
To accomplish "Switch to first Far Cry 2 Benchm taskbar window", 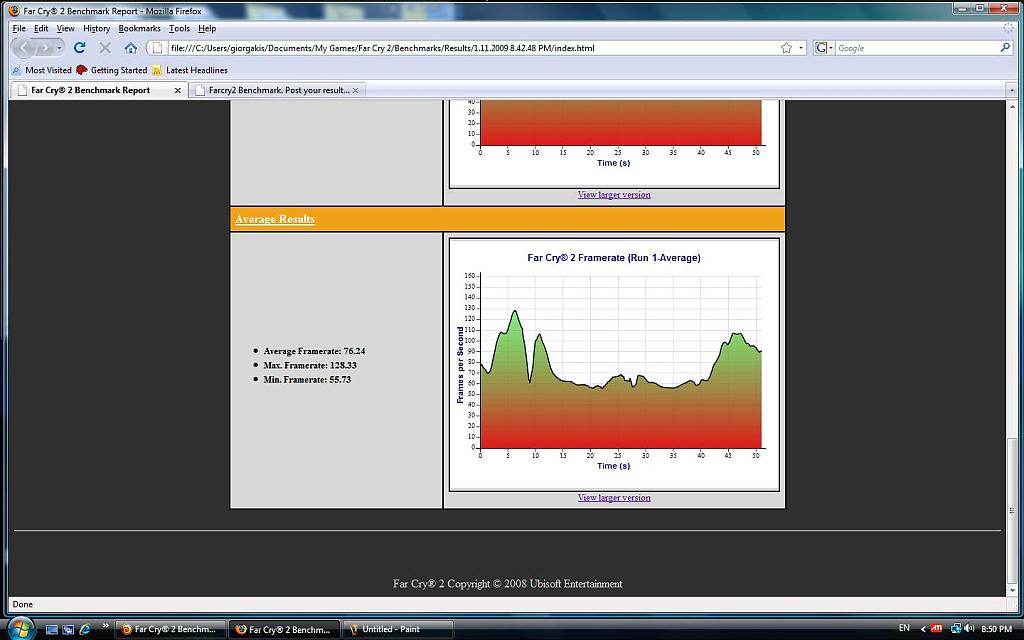I will tap(170, 630).
